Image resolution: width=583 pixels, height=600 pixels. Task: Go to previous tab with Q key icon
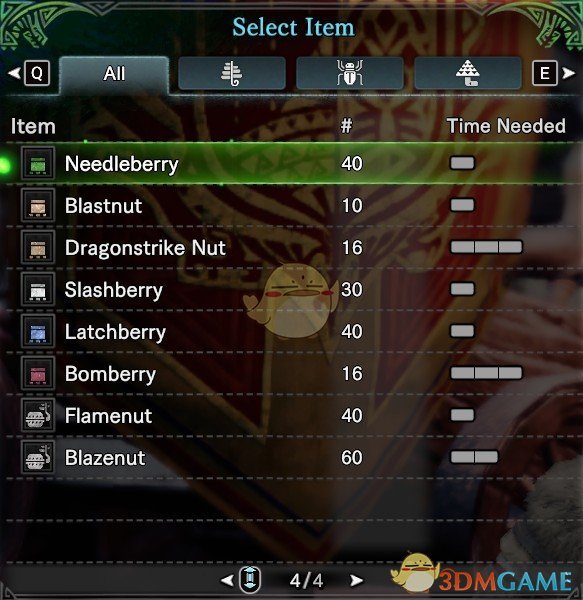tap(37, 73)
